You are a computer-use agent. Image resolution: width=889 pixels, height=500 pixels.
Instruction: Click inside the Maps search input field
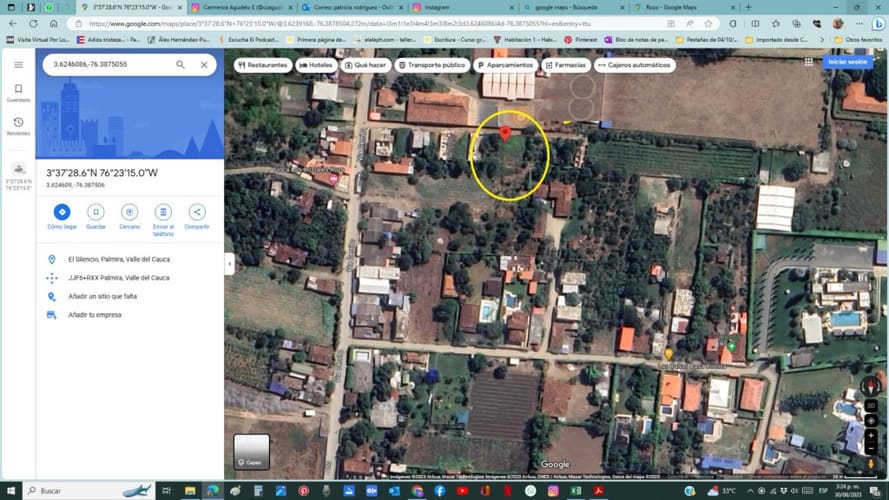(111, 65)
